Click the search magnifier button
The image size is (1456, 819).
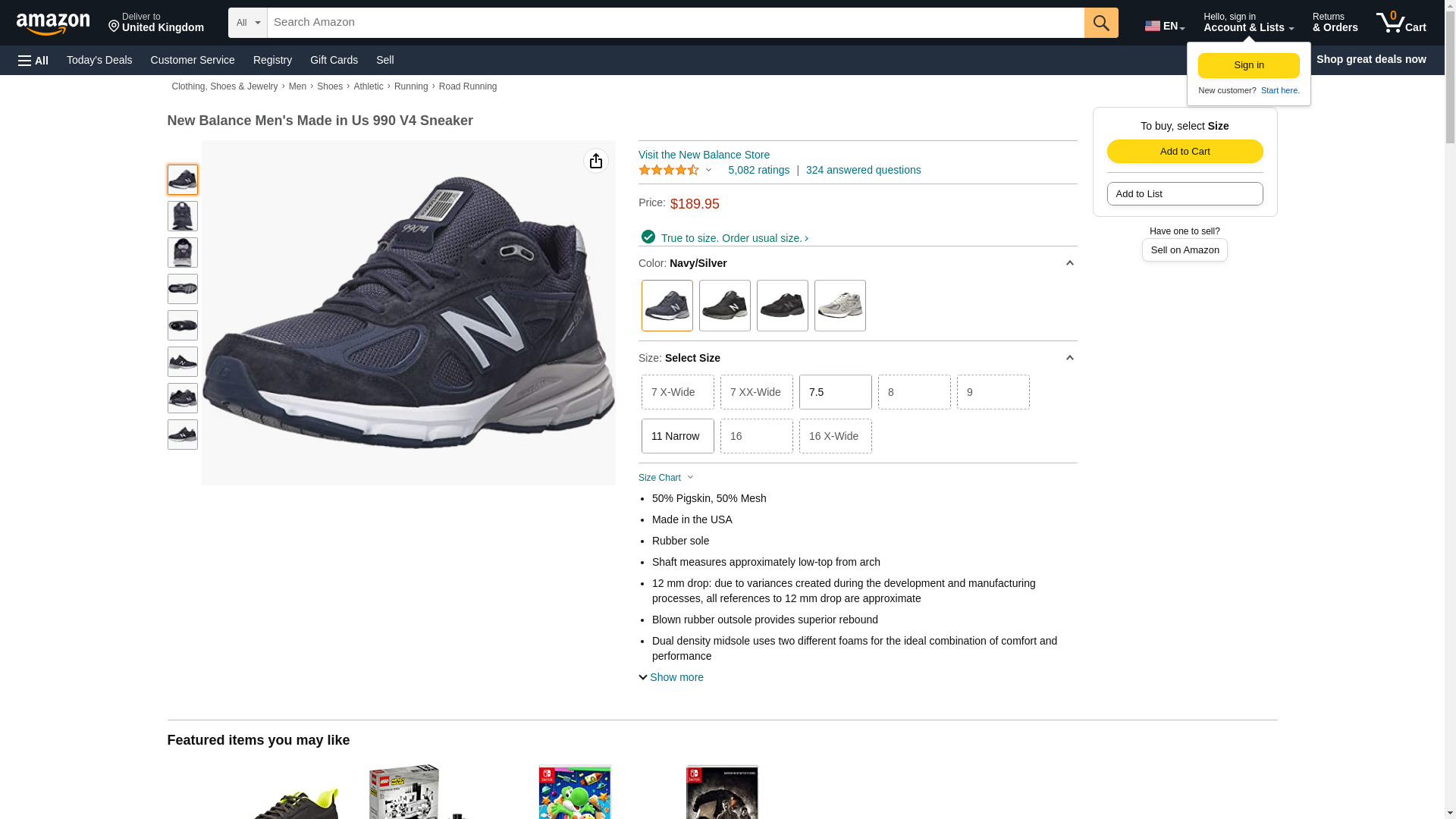tap(1100, 23)
